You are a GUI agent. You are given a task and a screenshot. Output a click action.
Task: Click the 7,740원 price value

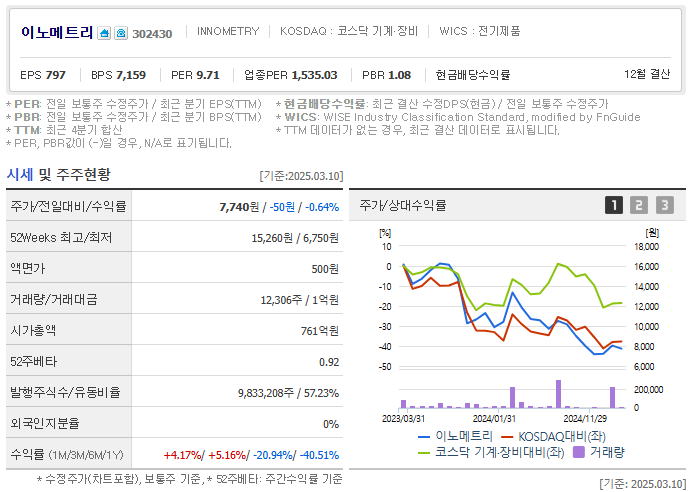tap(239, 207)
